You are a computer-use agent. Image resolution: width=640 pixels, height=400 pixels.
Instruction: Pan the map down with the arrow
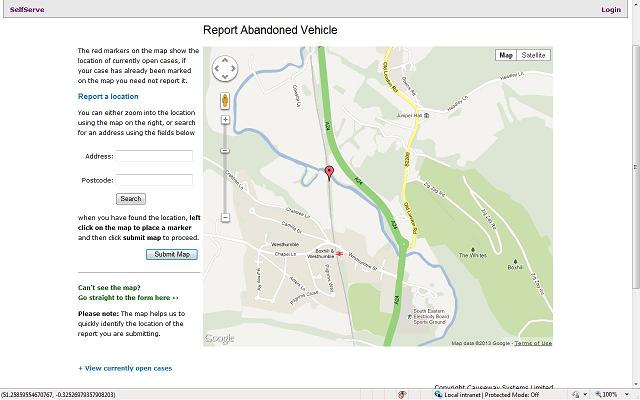225,77
